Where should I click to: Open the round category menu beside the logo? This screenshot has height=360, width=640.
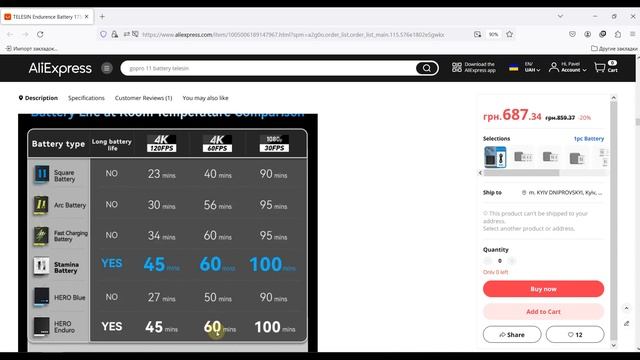click(107, 68)
